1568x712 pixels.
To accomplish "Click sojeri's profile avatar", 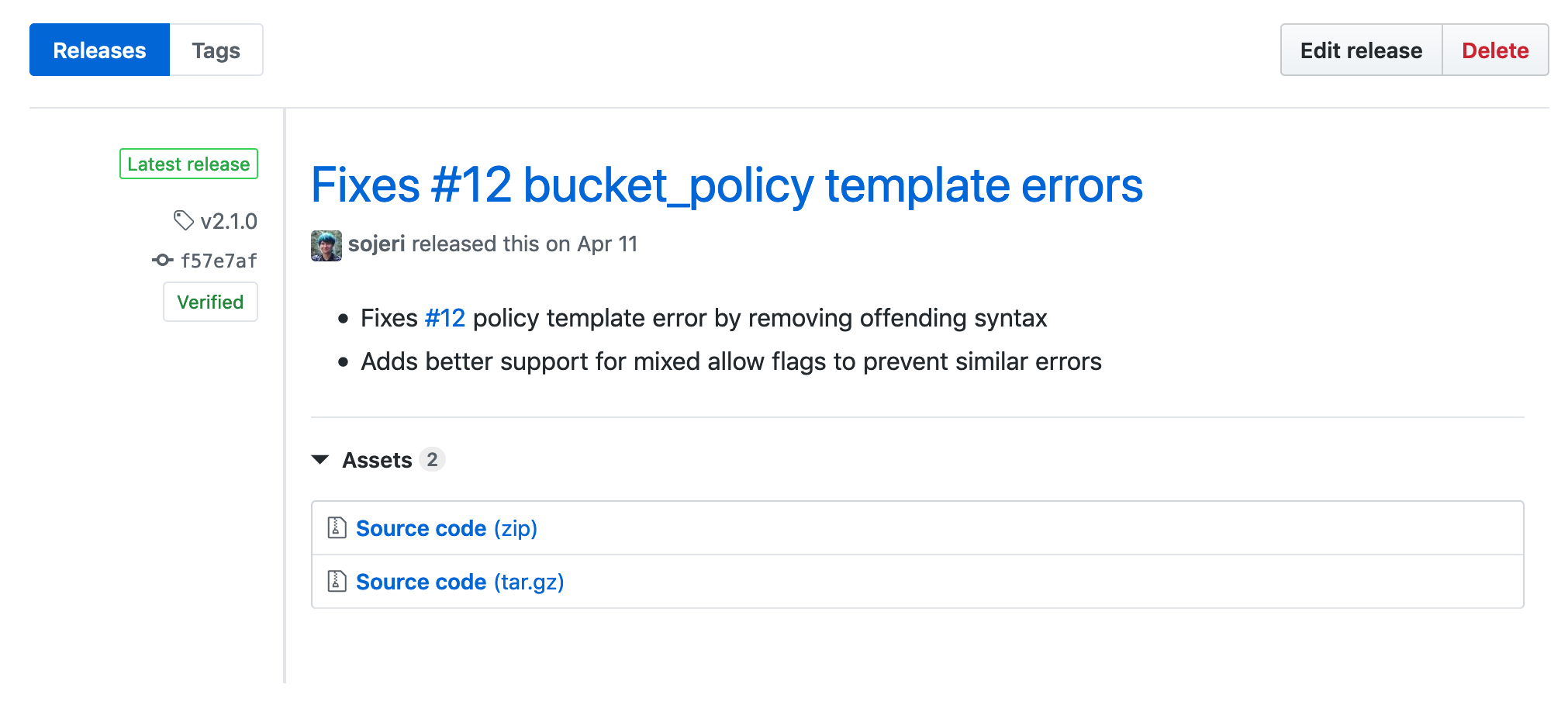I will click(x=326, y=244).
